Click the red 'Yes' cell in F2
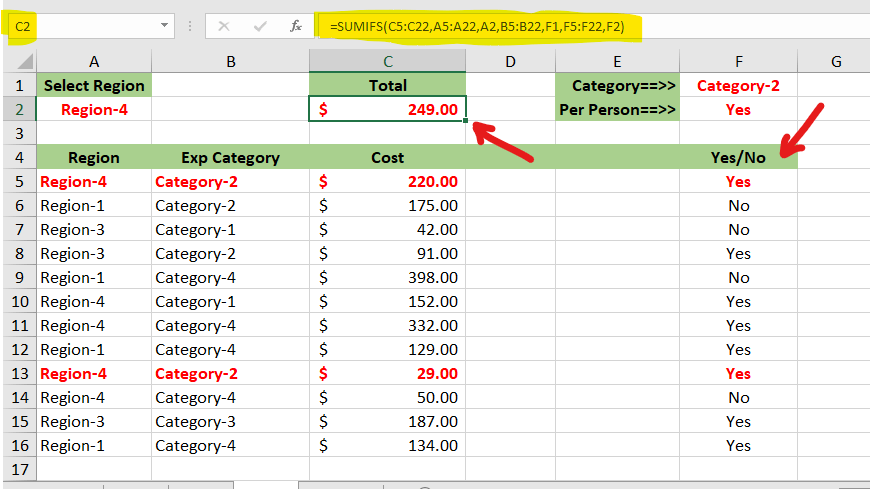This screenshot has height=489, width=870. pos(739,109)
